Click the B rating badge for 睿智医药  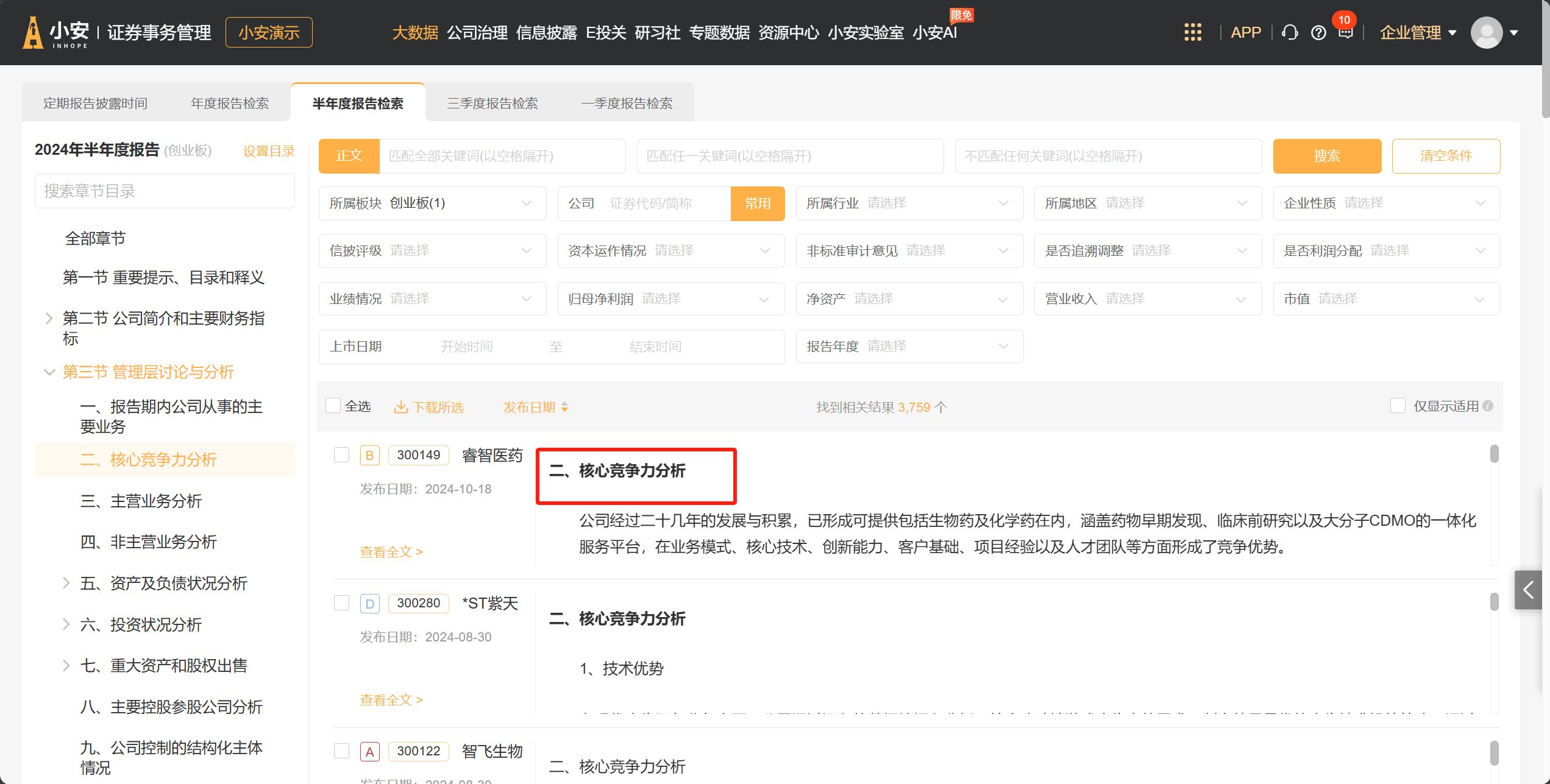click(369, 455)
